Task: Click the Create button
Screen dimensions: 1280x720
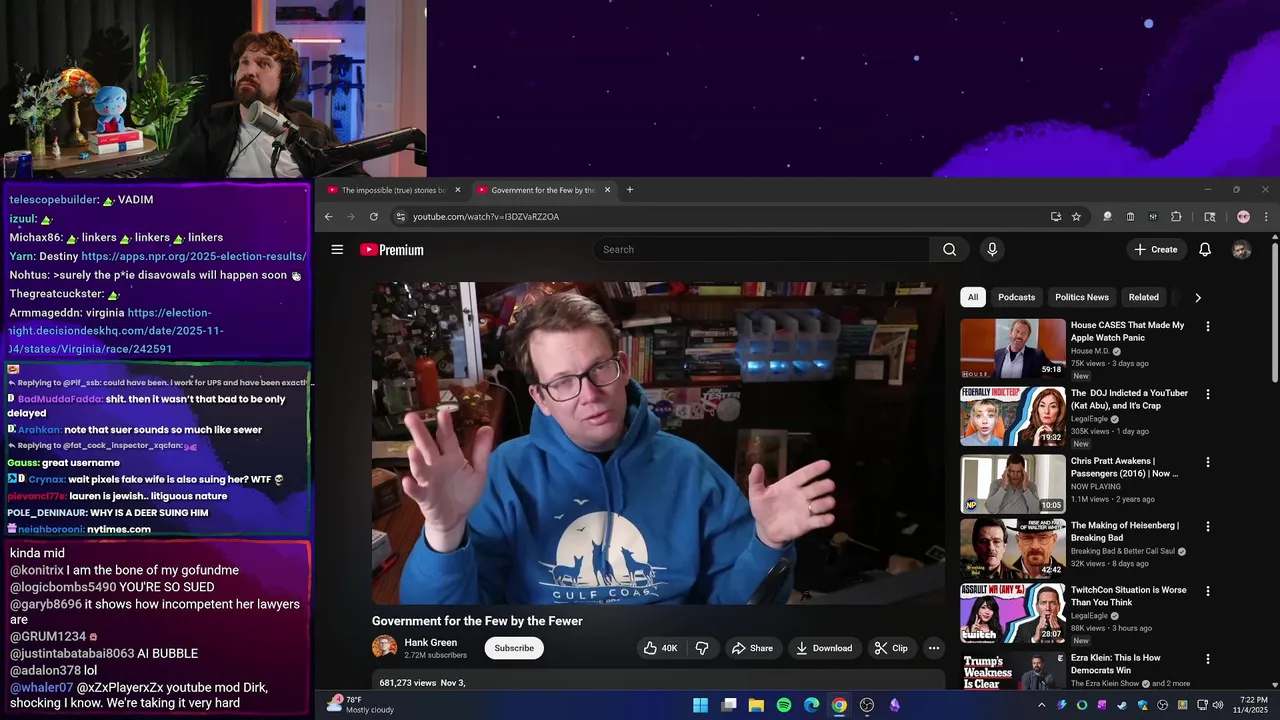Action: tap(1156, 250)
